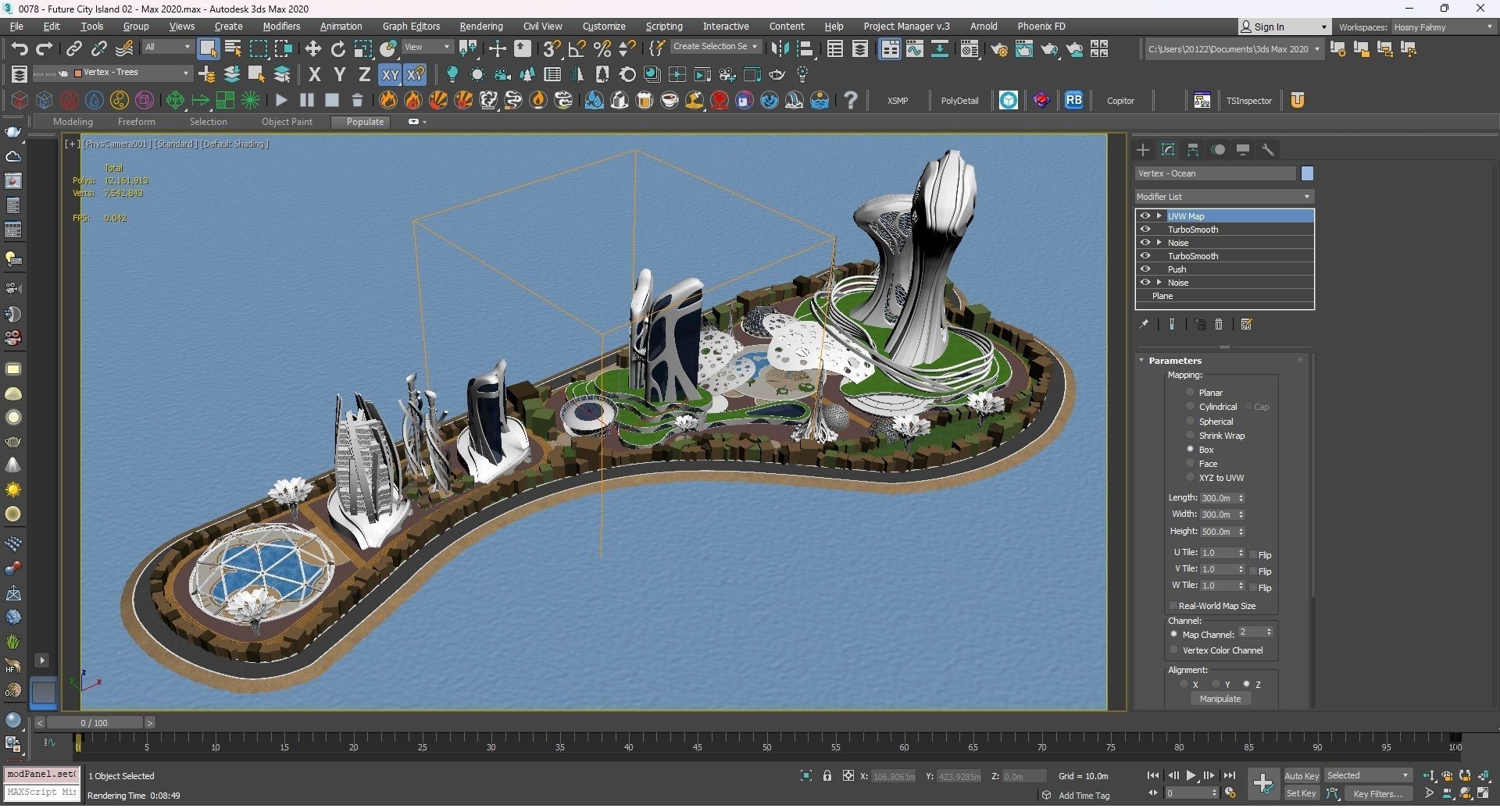This screenshot has width=1500, height=812.
Task: Open the Hierarchy panel tab
Action: [x=1193, y=150]
